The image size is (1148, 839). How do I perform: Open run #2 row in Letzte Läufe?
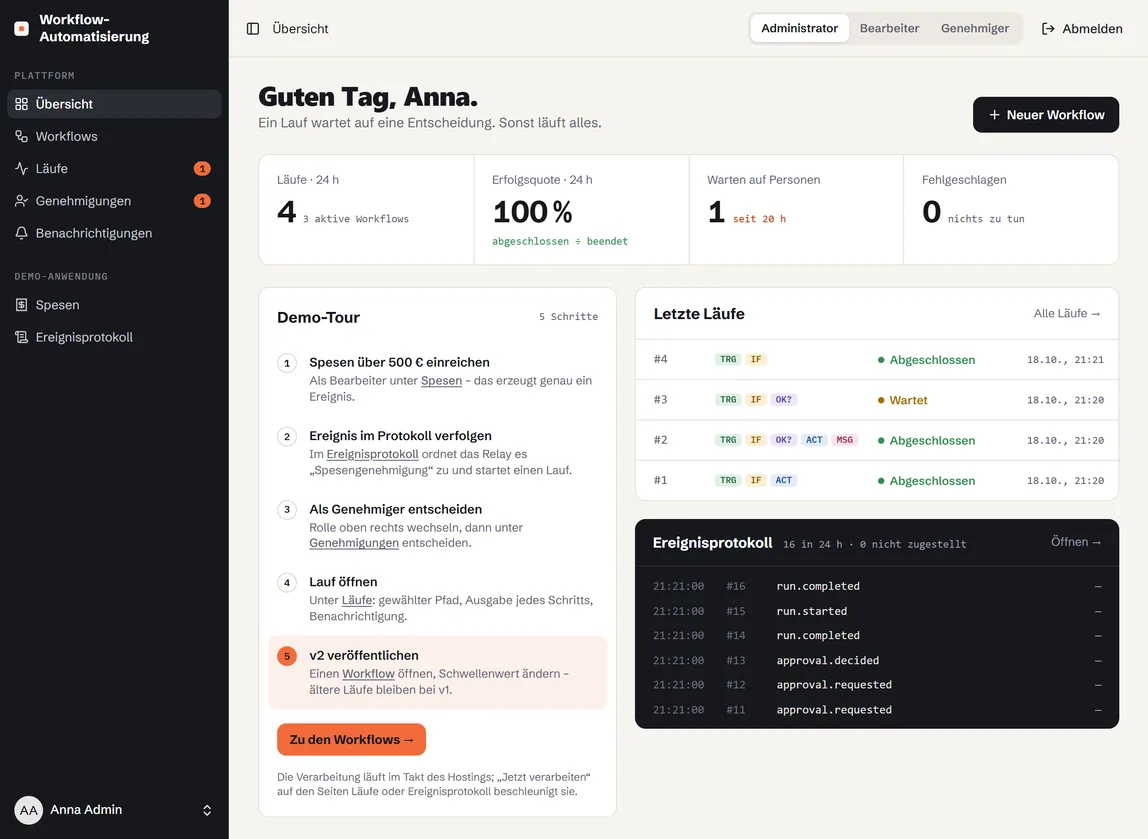[x=877, y=440]
